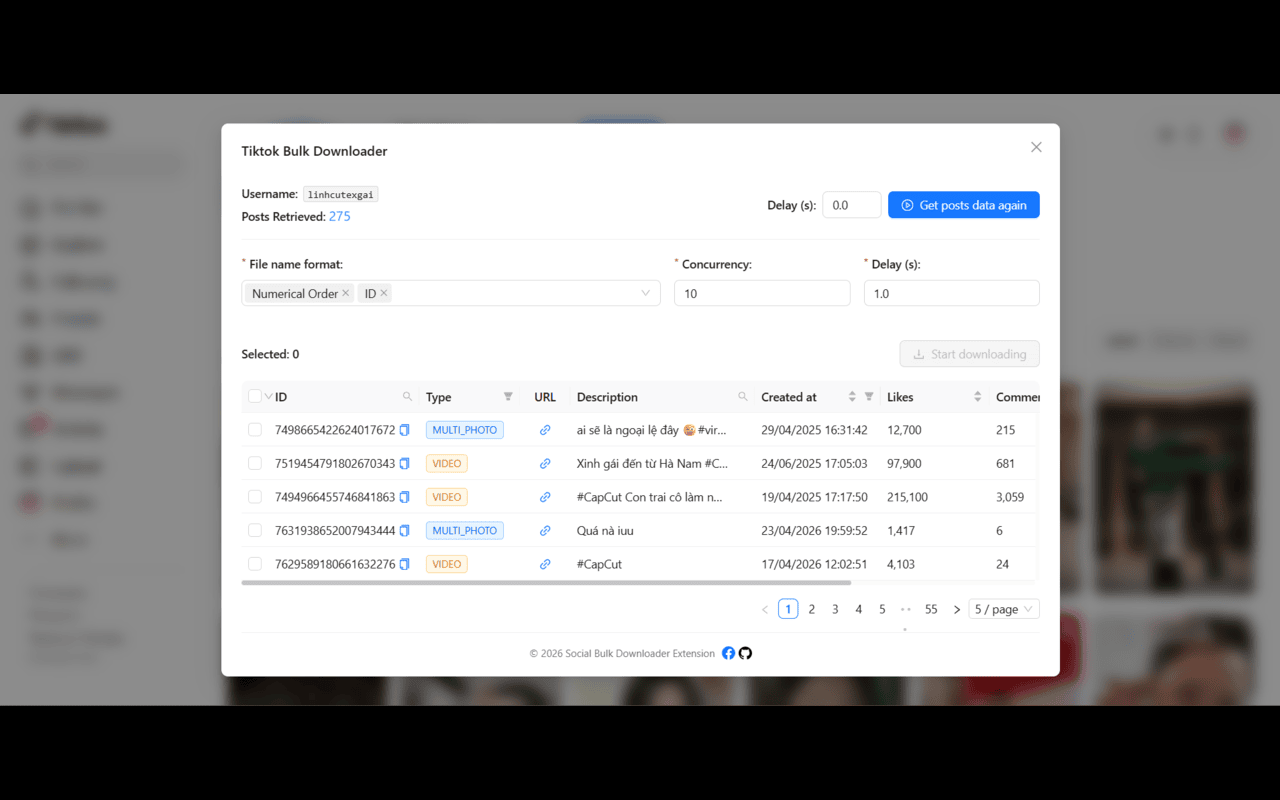The image size is (1280, 800).
Task: Go to page 55
Action: (931, 609)
